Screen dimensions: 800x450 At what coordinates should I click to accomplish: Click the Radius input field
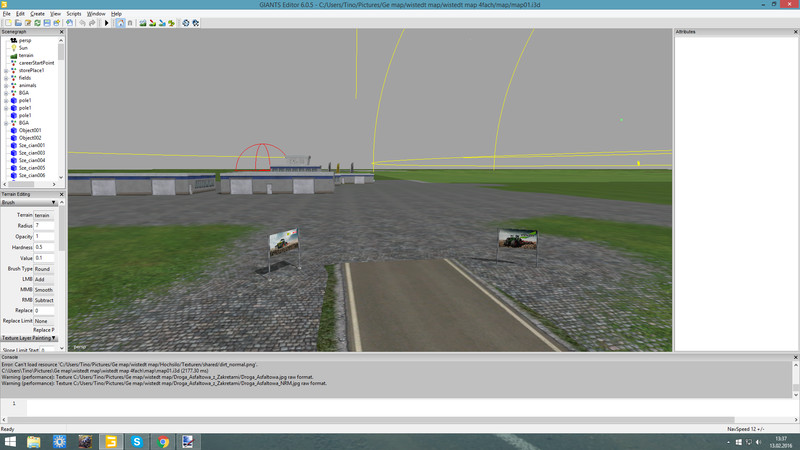[x=45, y=226]
